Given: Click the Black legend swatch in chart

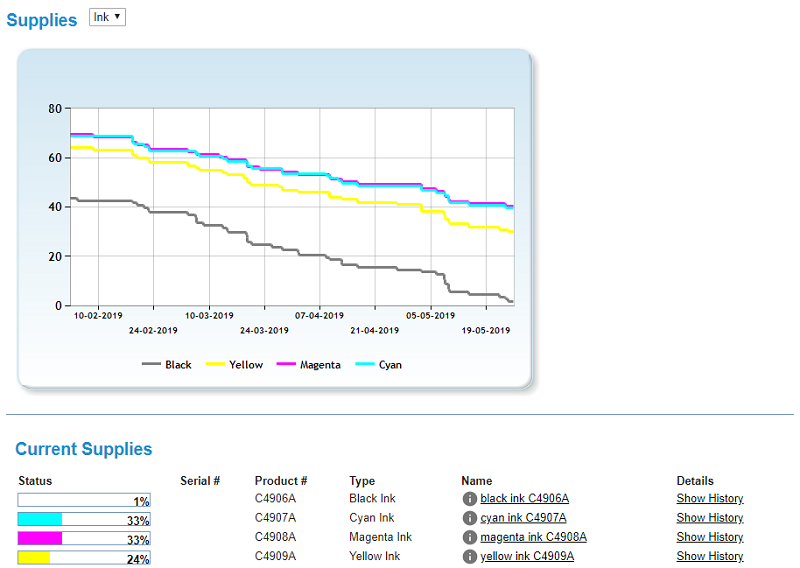Looking at the screenshot, I should 152,364.
